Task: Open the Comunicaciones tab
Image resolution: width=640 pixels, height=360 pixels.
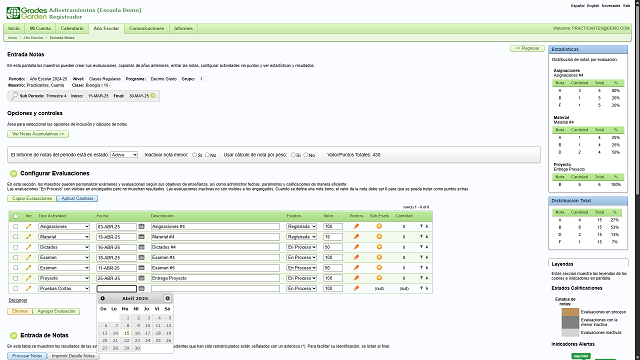Action: coord(147,29)
